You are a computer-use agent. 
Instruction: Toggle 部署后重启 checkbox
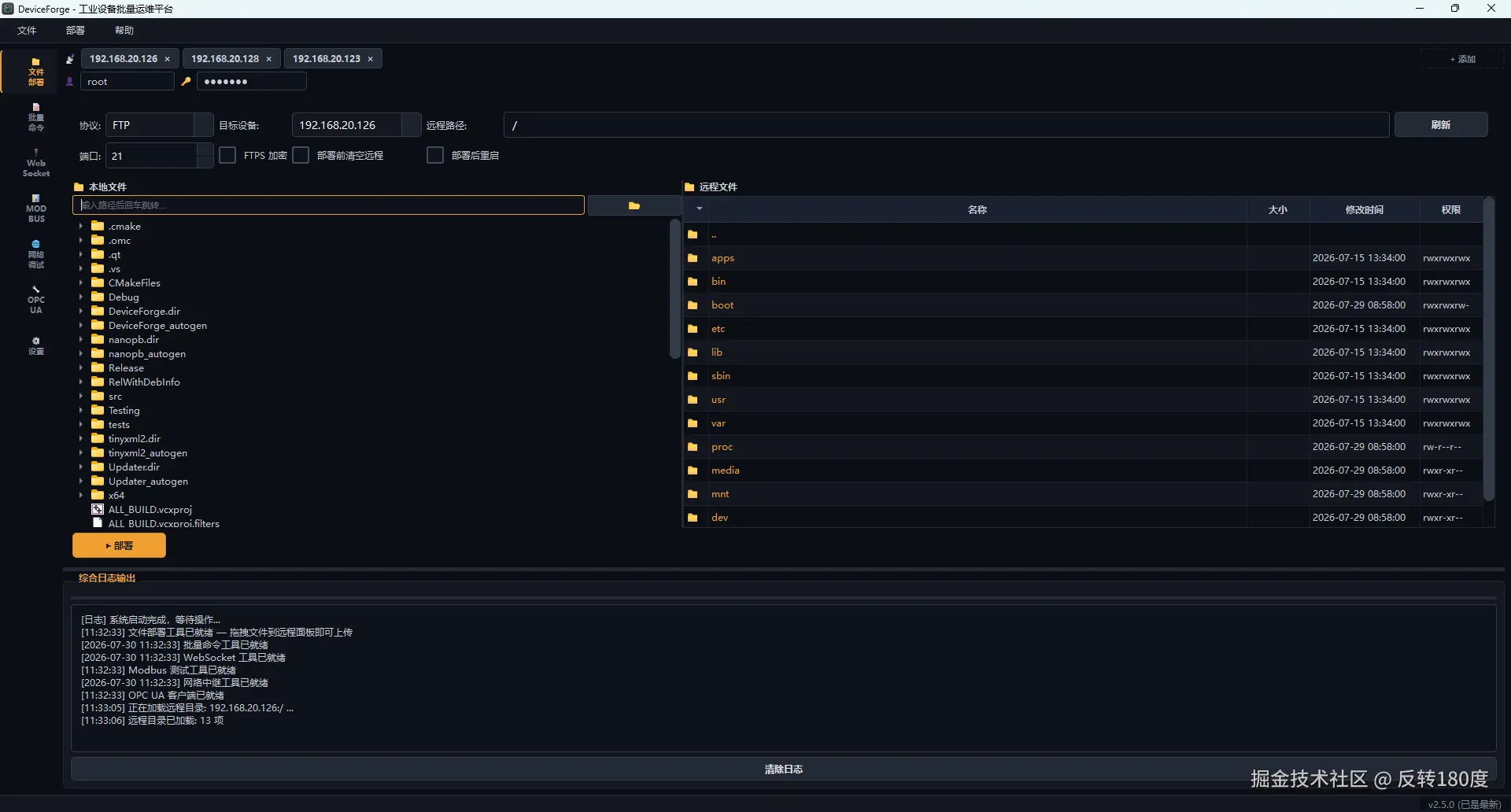pyautogui.click(x=435, y=155)
